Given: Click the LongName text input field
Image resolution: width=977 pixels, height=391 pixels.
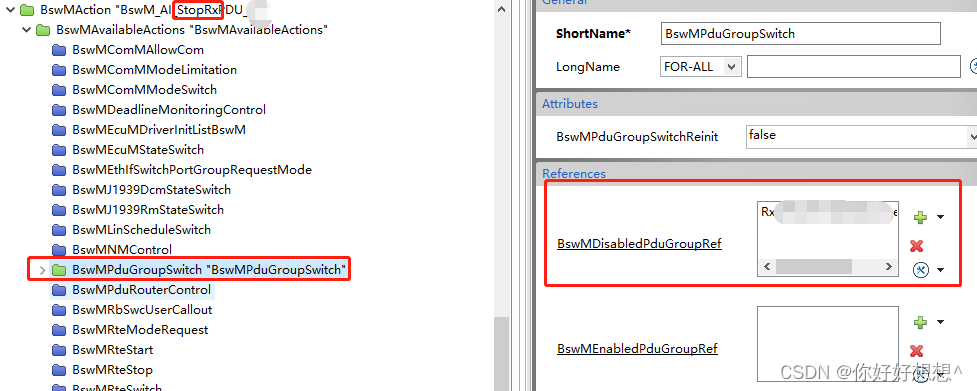Looking at the screenshot, I should point(854,67).
